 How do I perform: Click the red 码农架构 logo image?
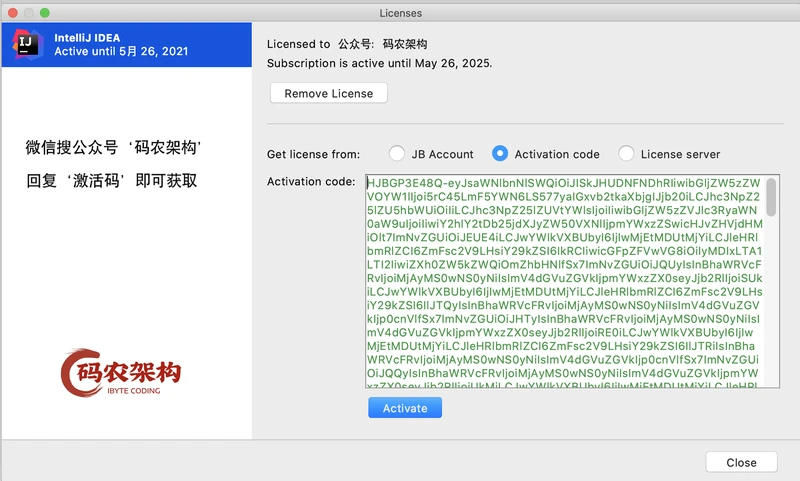point(123,377)
